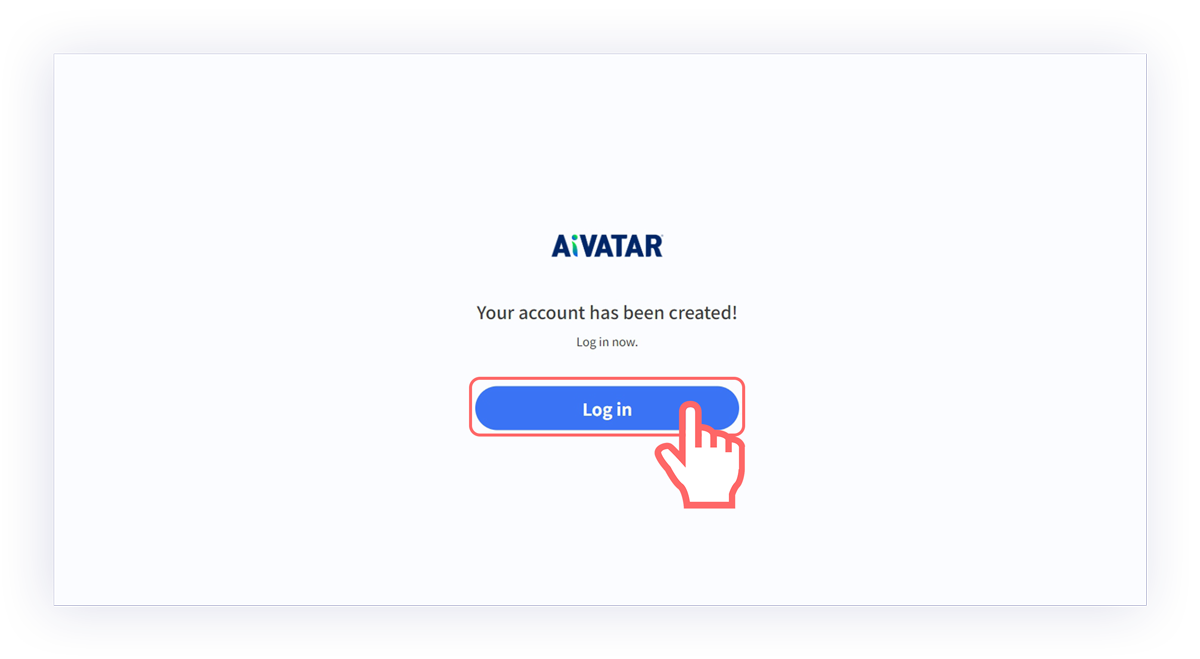Select the 'Your account has been created!' heading
Viewport: 1200px width, 659px height.
pos(607,313)
